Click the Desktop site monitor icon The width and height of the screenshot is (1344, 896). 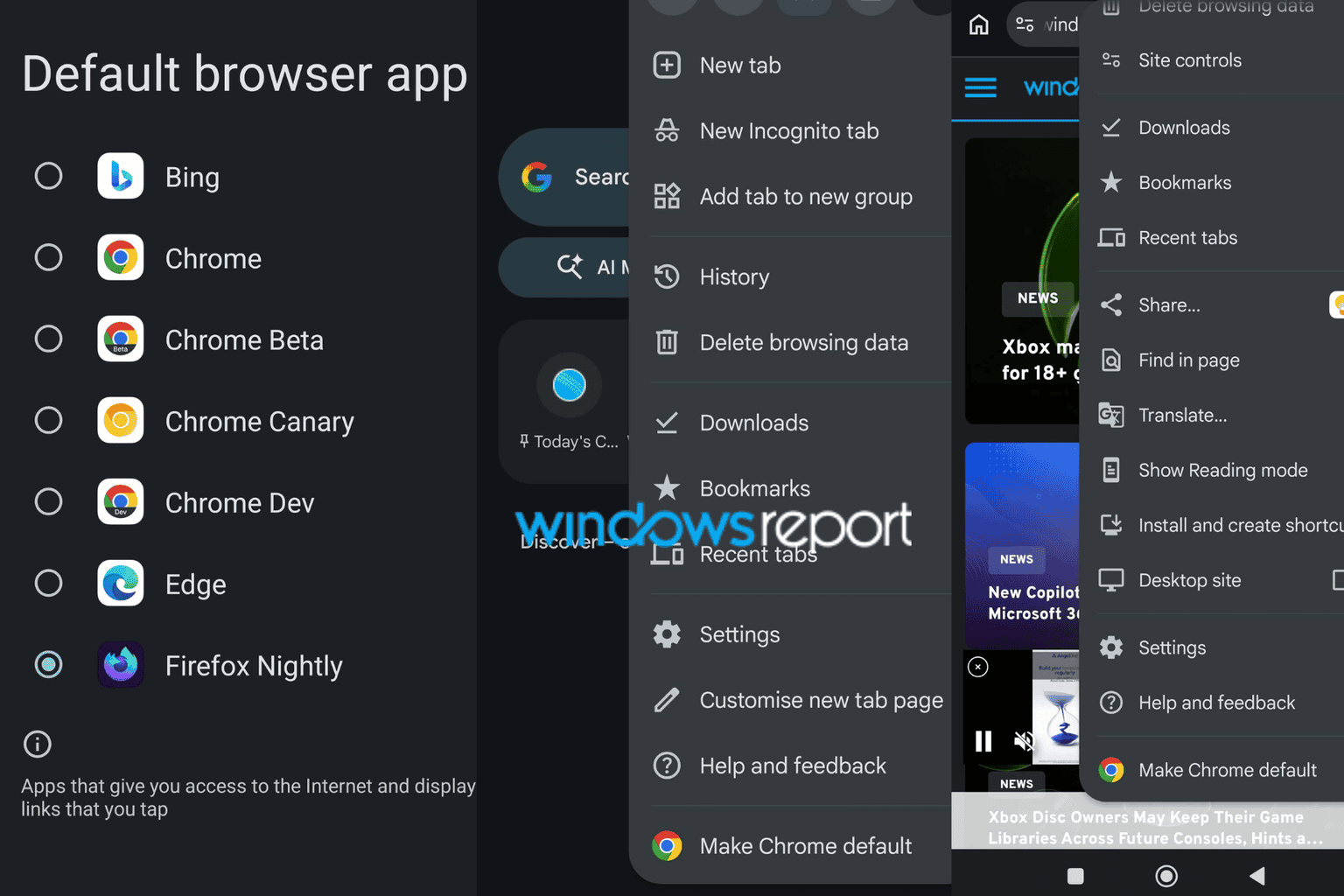tap(1111, 580)
